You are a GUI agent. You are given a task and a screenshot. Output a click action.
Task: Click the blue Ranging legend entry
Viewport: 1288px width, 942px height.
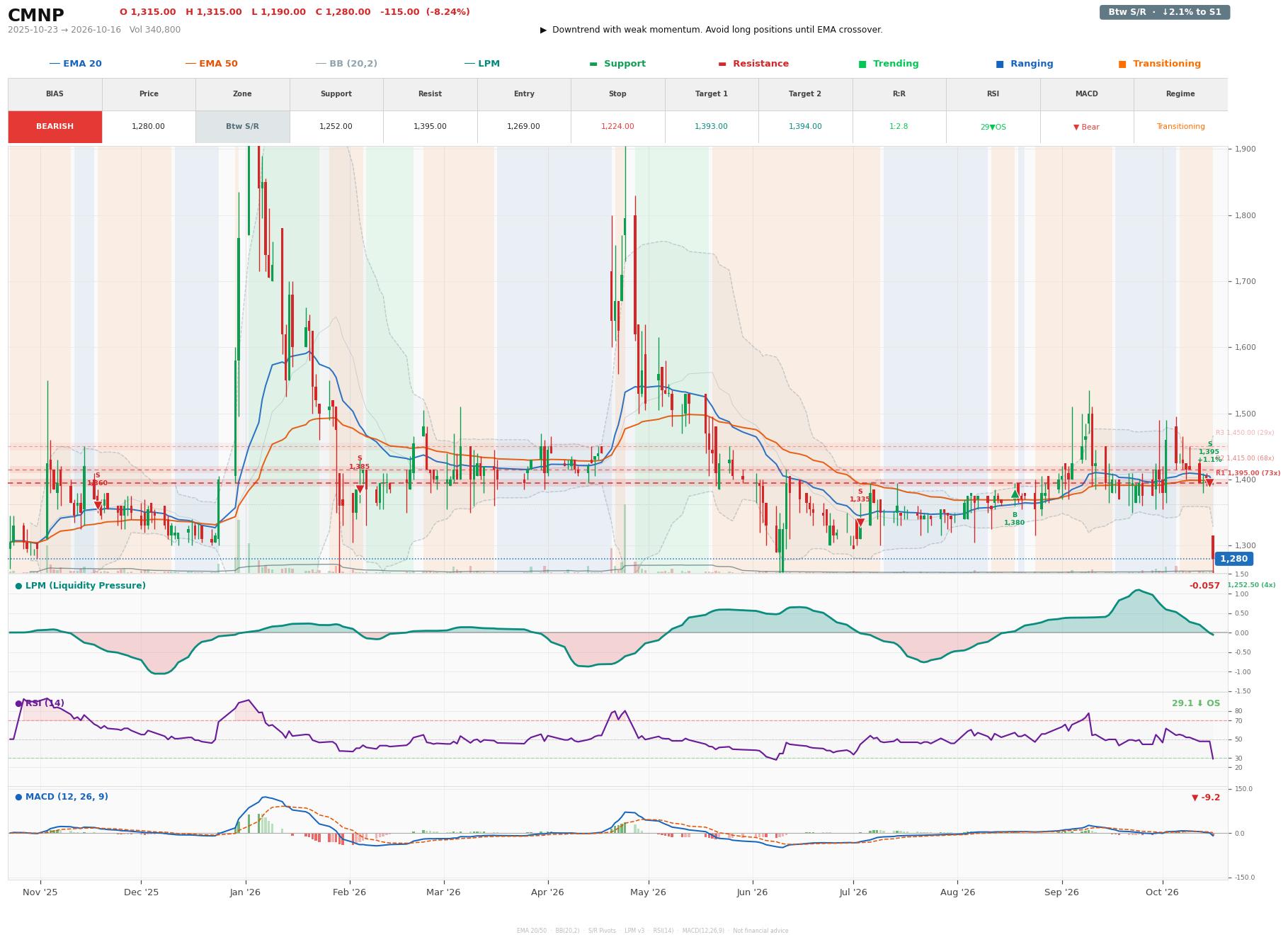[1025, 64]
